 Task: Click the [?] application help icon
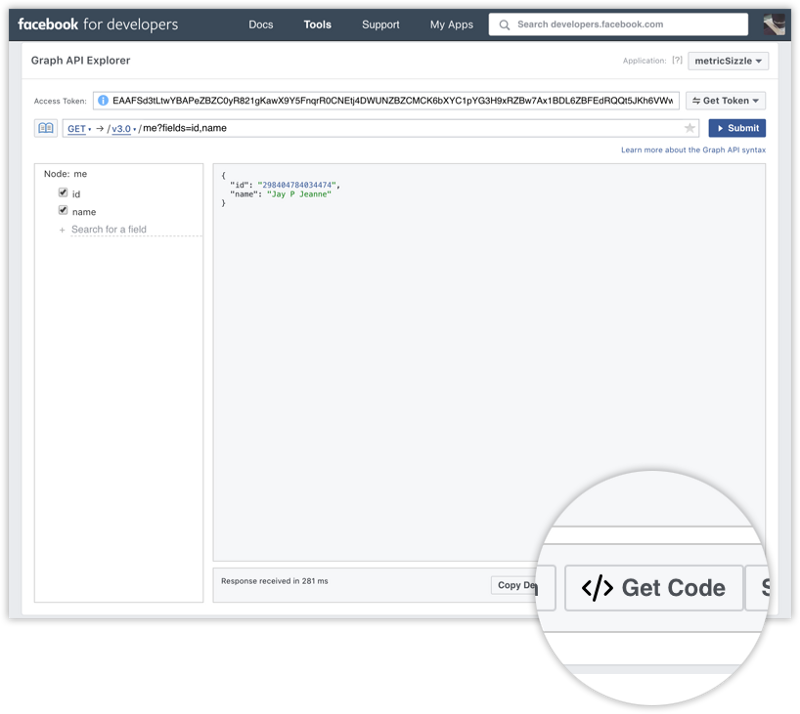677,60
